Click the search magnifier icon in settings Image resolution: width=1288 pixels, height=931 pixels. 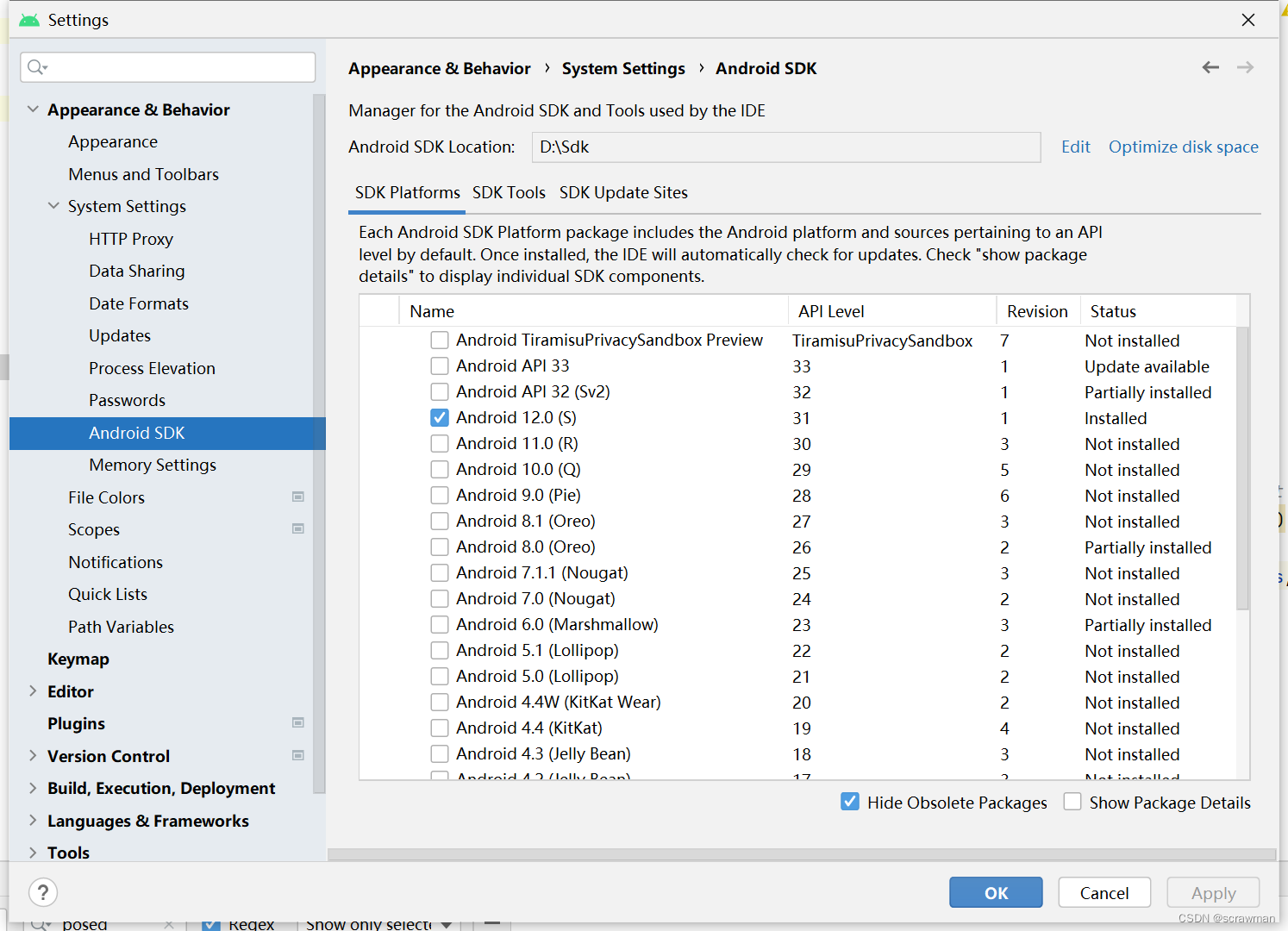click(x=37, y=67)
